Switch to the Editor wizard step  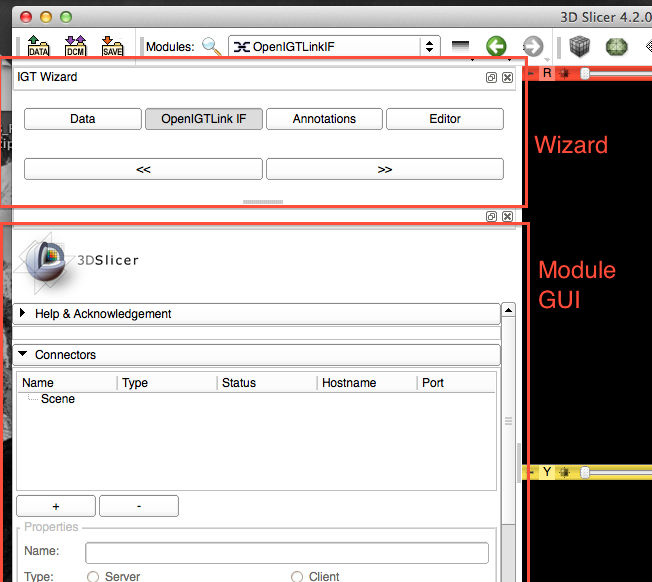click(x=445, y=119)
